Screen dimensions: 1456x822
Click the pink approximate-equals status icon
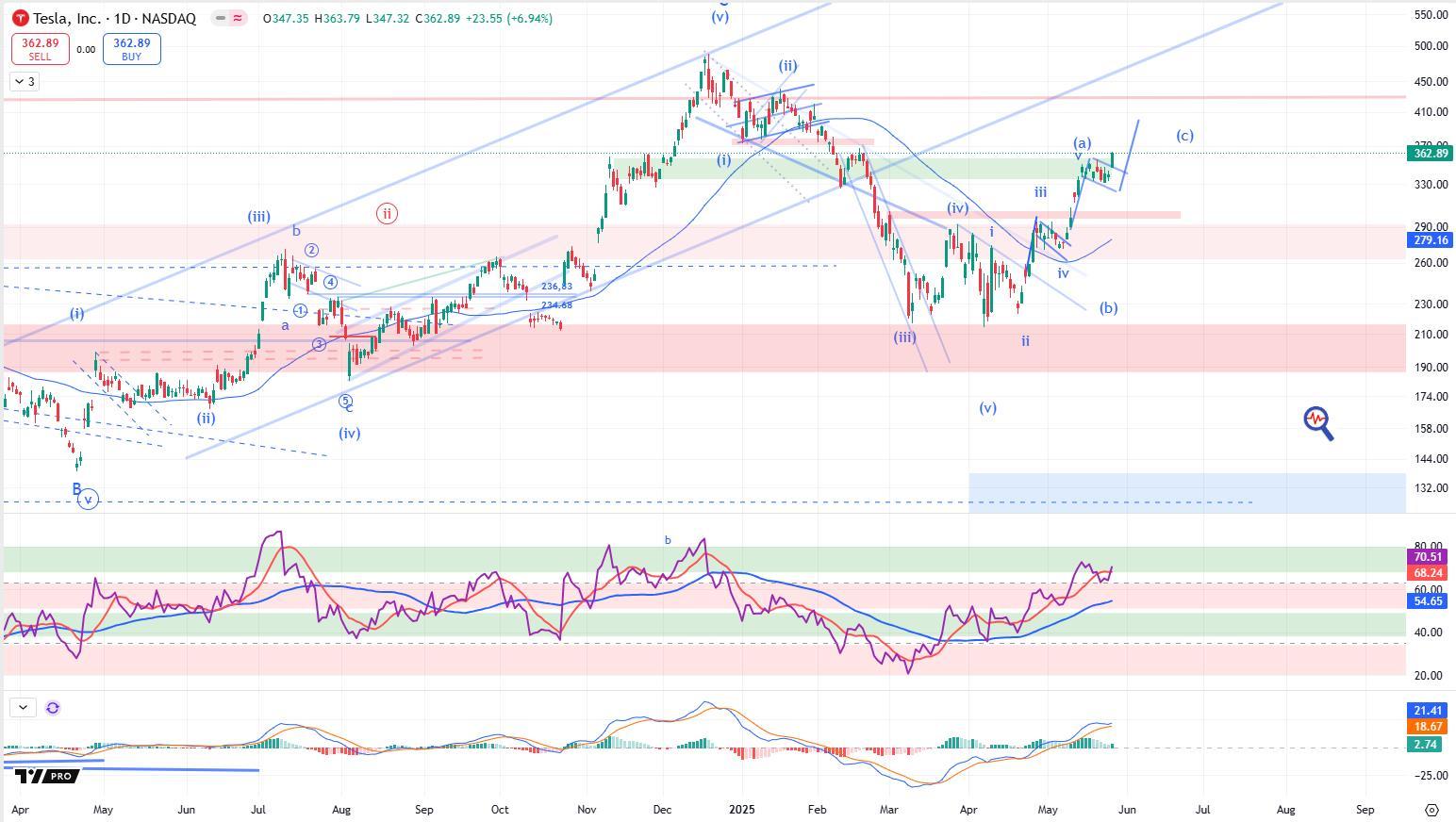point(238,18)
